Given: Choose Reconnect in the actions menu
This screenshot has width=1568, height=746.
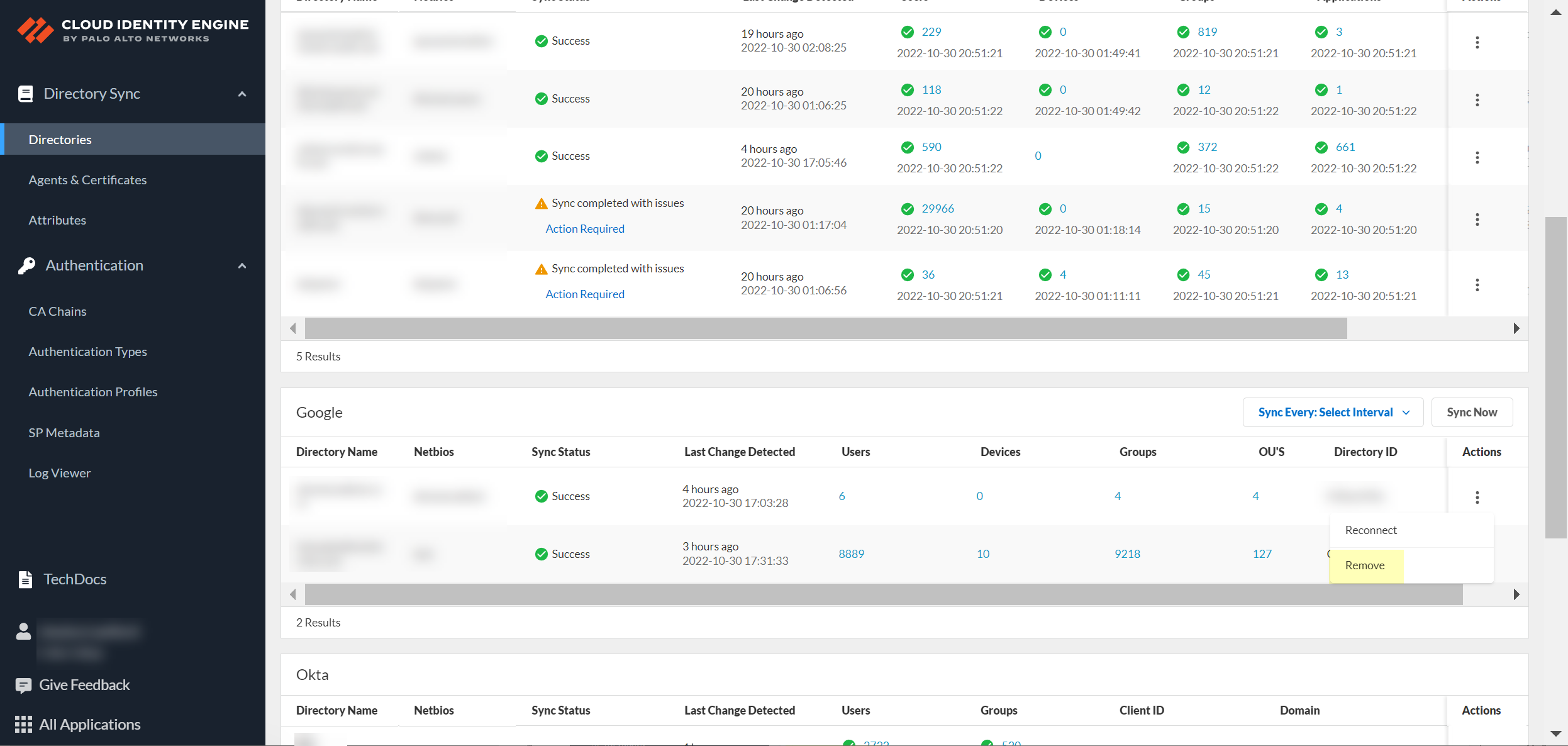Looking at the screenshot, I should point(1371,530).
